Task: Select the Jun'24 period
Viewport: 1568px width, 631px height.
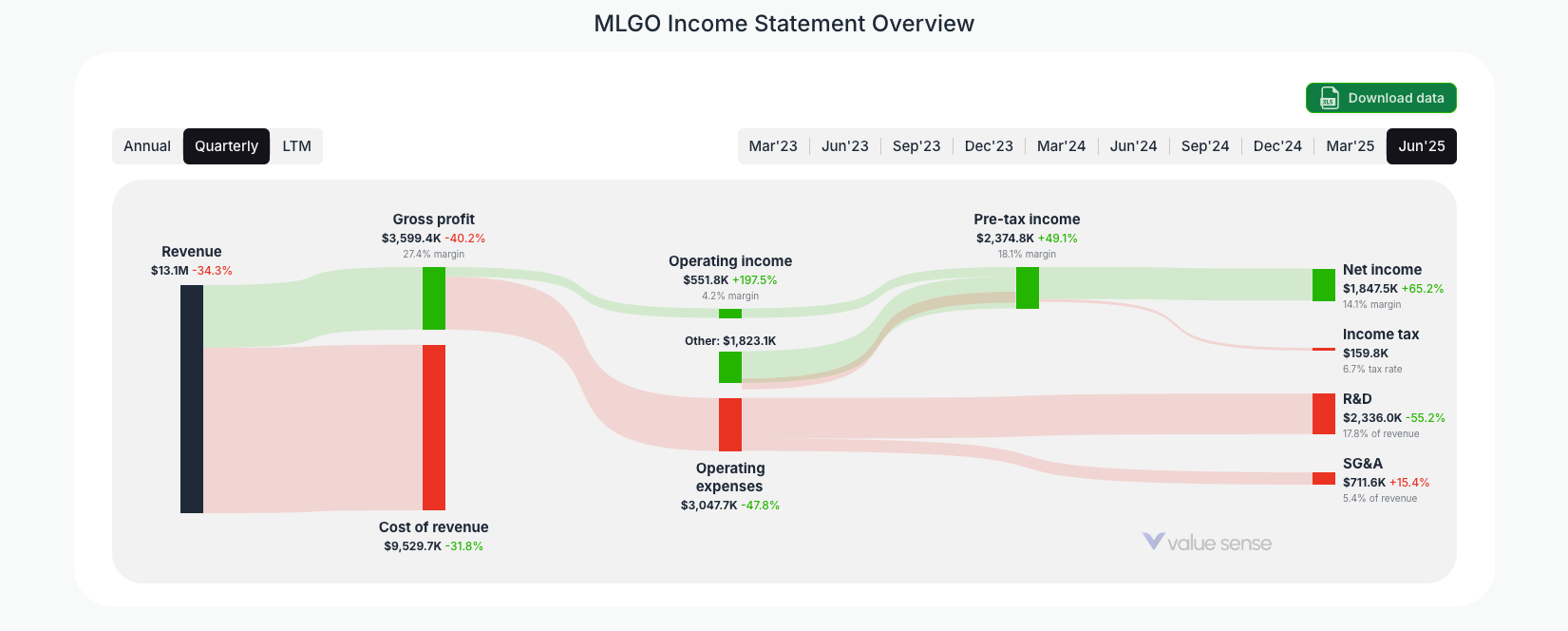Action: coord(1133,145)
